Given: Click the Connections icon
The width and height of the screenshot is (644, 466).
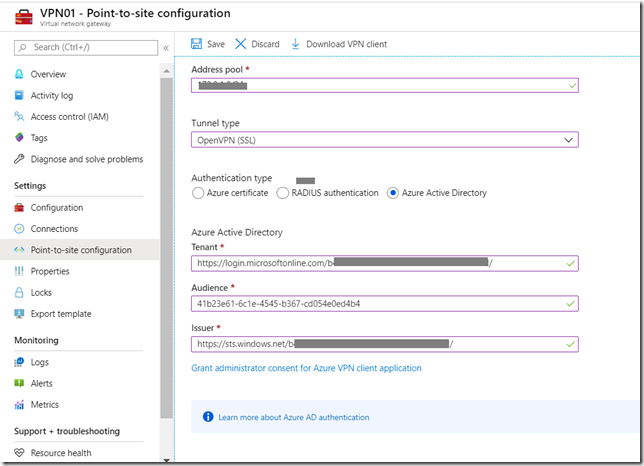Looking at the screenshot, I should (x=19, y=229).
